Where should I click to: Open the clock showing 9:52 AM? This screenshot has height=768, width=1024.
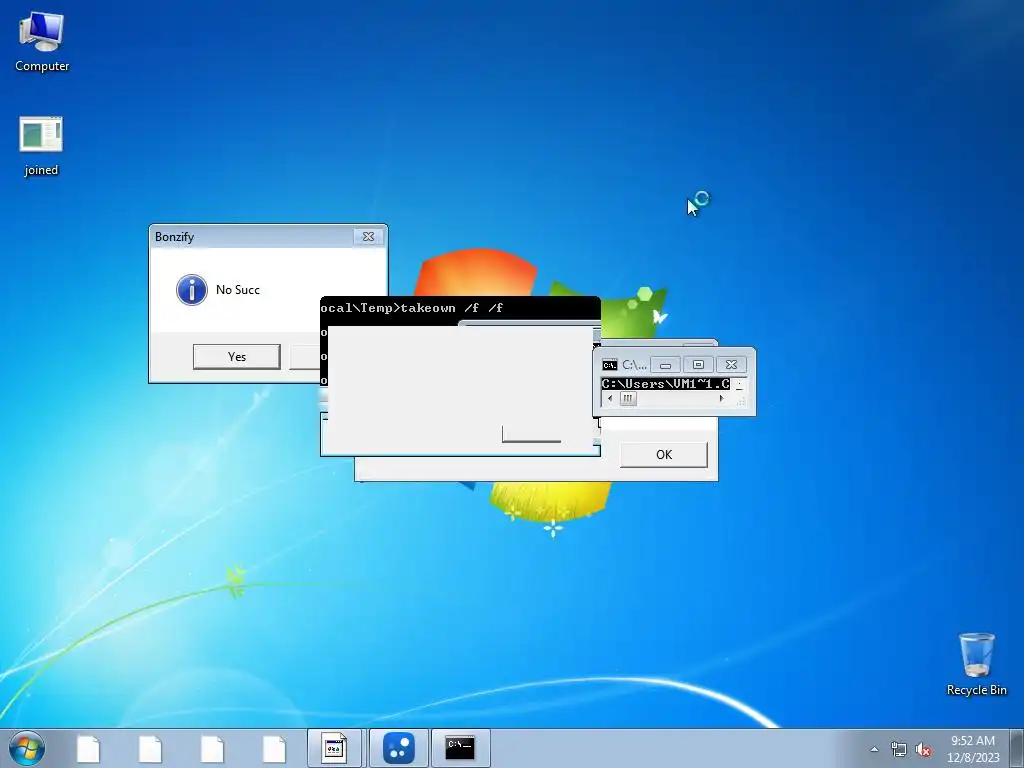coord(973,748)
